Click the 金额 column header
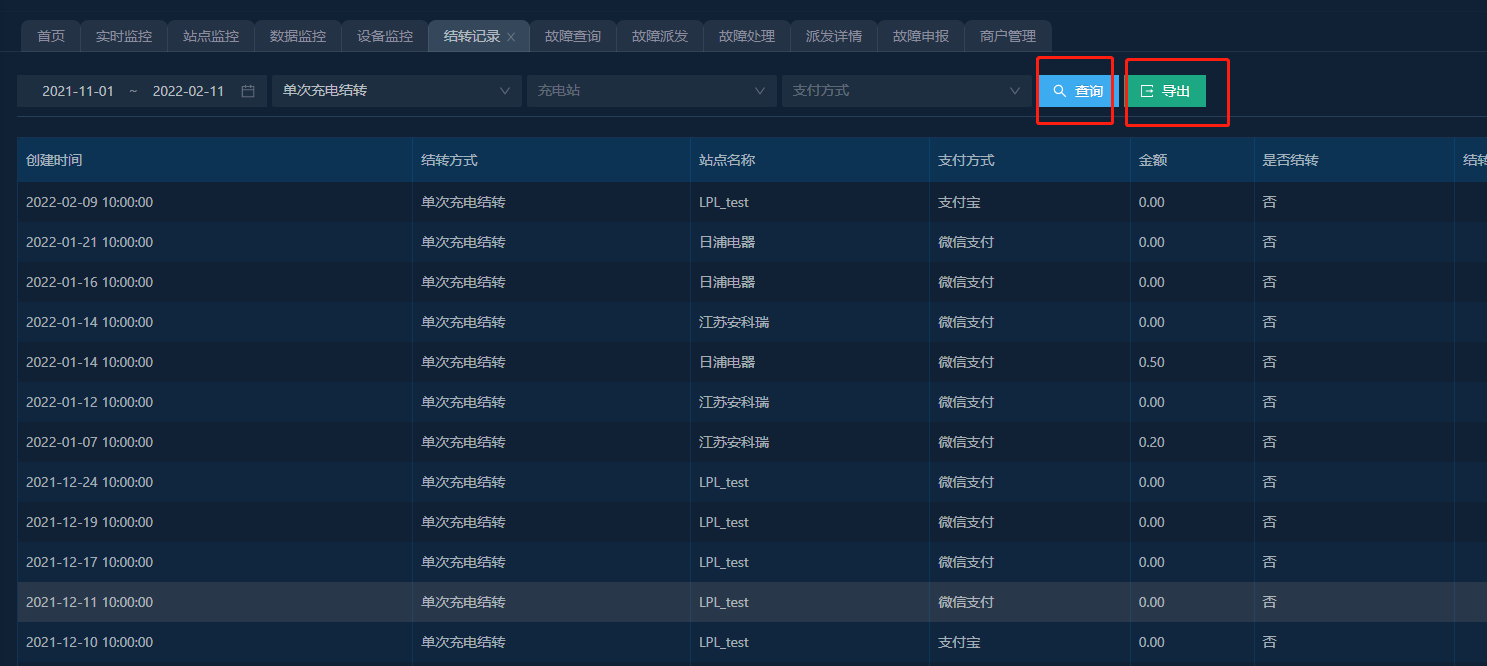Image resolution: width=1487 pixels, height=666 pixels. (x=1153, y=160)
